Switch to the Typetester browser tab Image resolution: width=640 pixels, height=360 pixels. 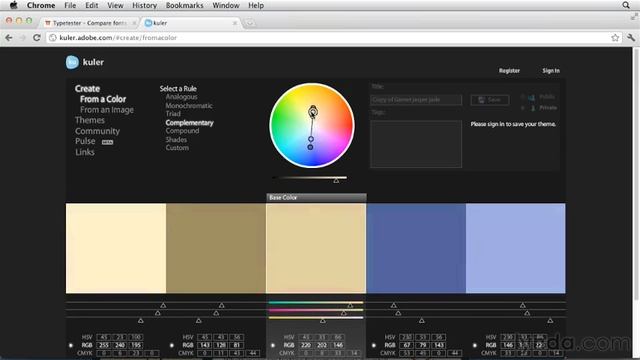point(90,23)
